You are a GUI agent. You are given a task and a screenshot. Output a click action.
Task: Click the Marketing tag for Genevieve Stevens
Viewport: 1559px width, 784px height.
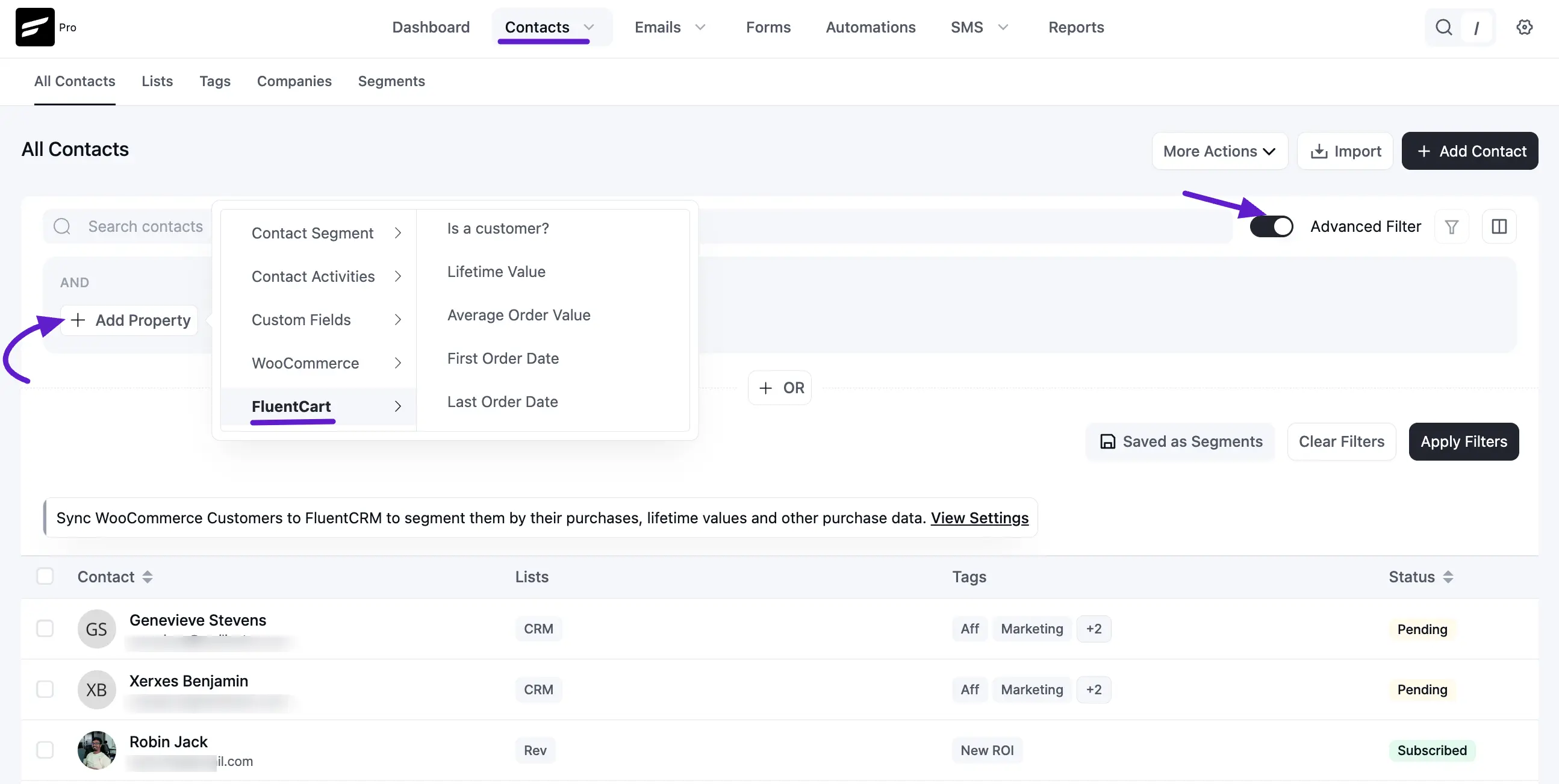point(1032,629)
